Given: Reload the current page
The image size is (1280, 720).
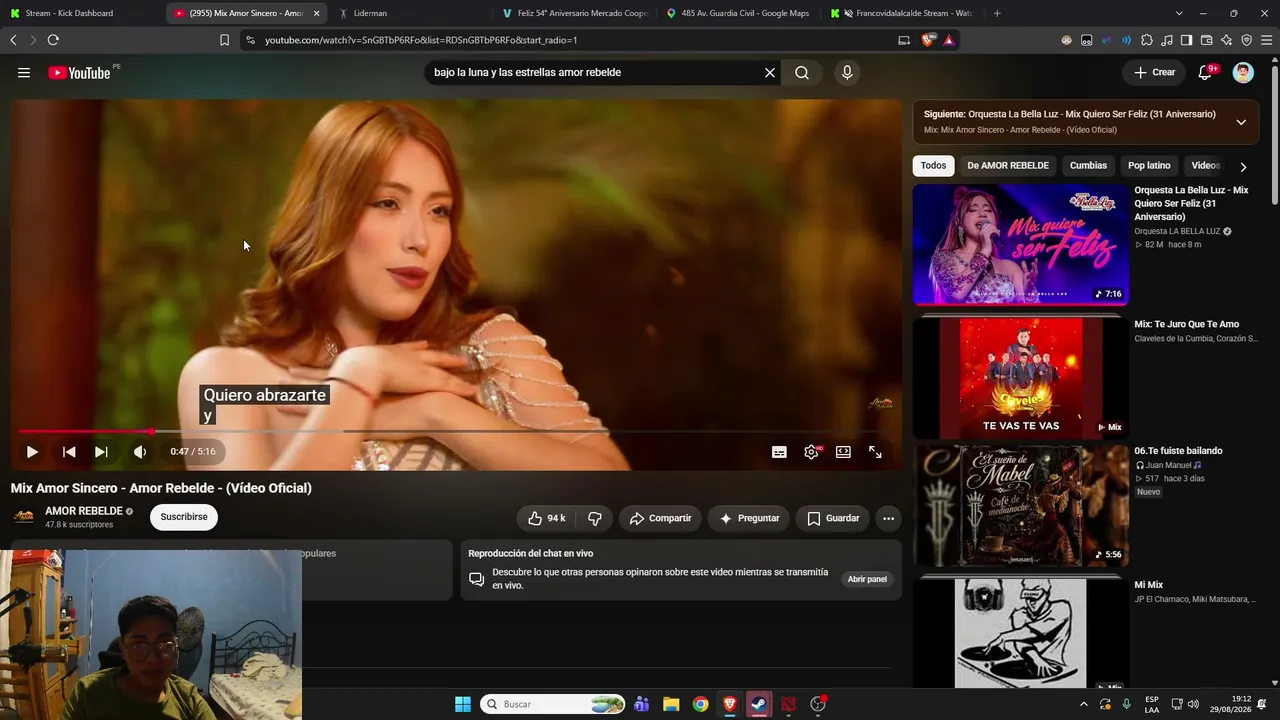Looking at the screenshot, I should click(53, 40).
